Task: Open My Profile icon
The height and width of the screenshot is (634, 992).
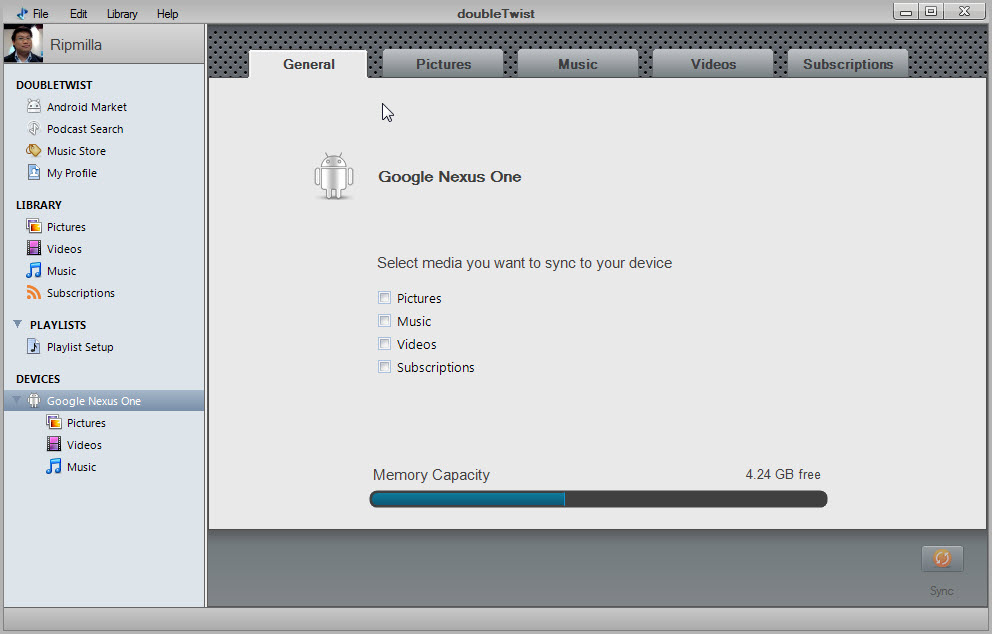Action: pyautogui.click(x=34, y=173)
